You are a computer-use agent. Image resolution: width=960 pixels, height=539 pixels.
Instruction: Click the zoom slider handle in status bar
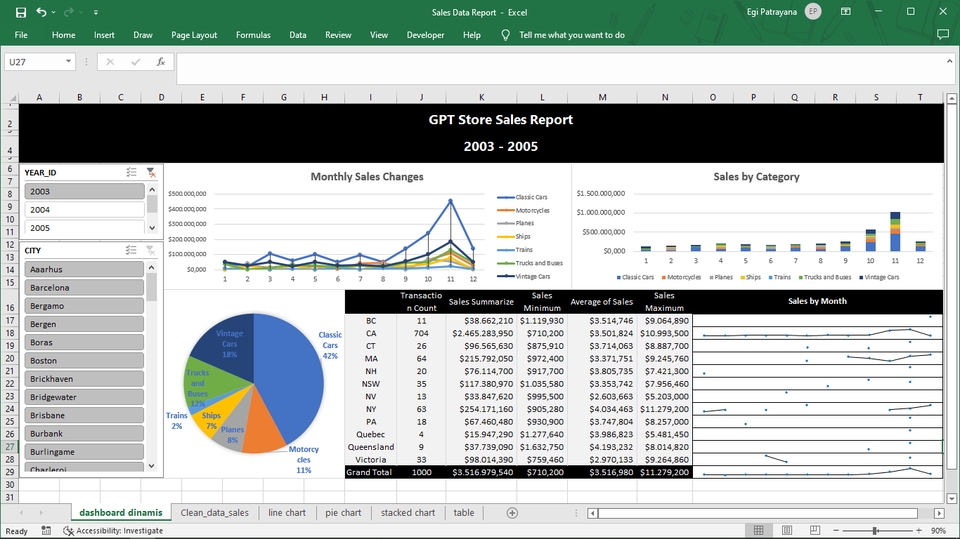875,531
